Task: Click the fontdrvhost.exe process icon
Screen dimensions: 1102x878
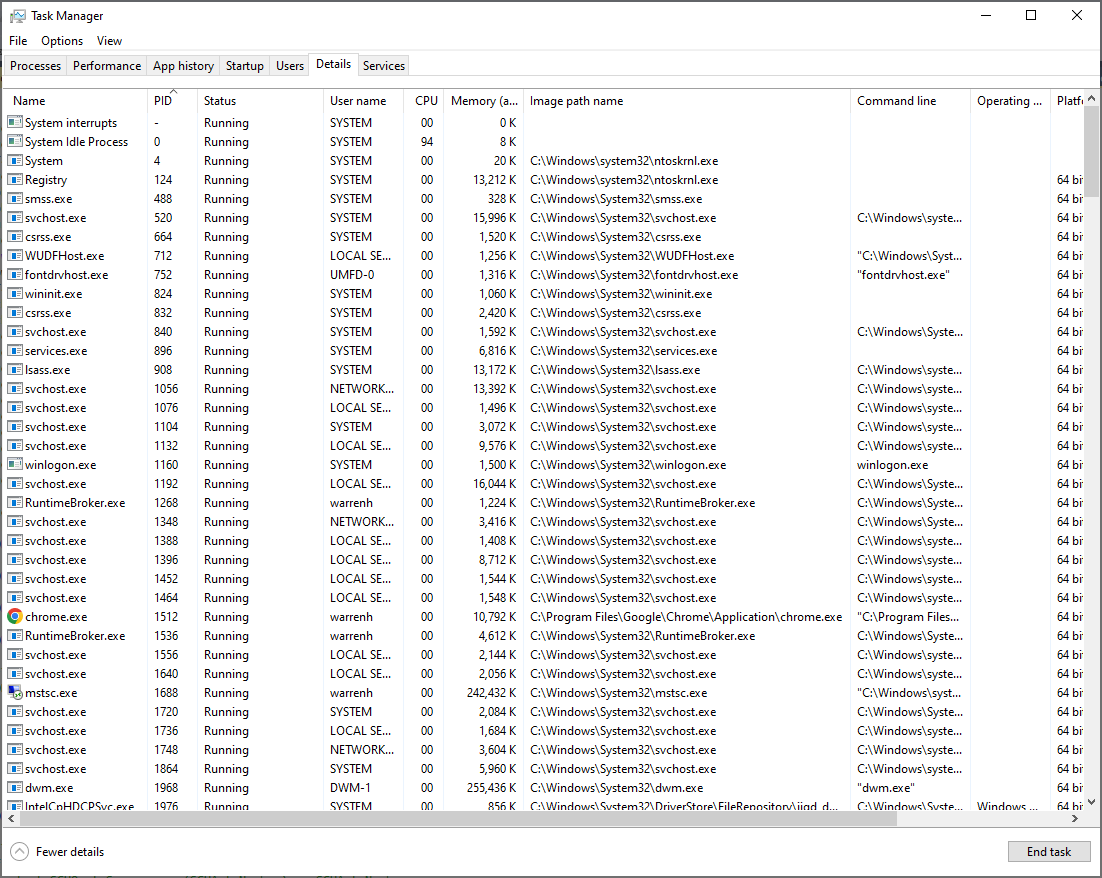Action: pos(15,274)
